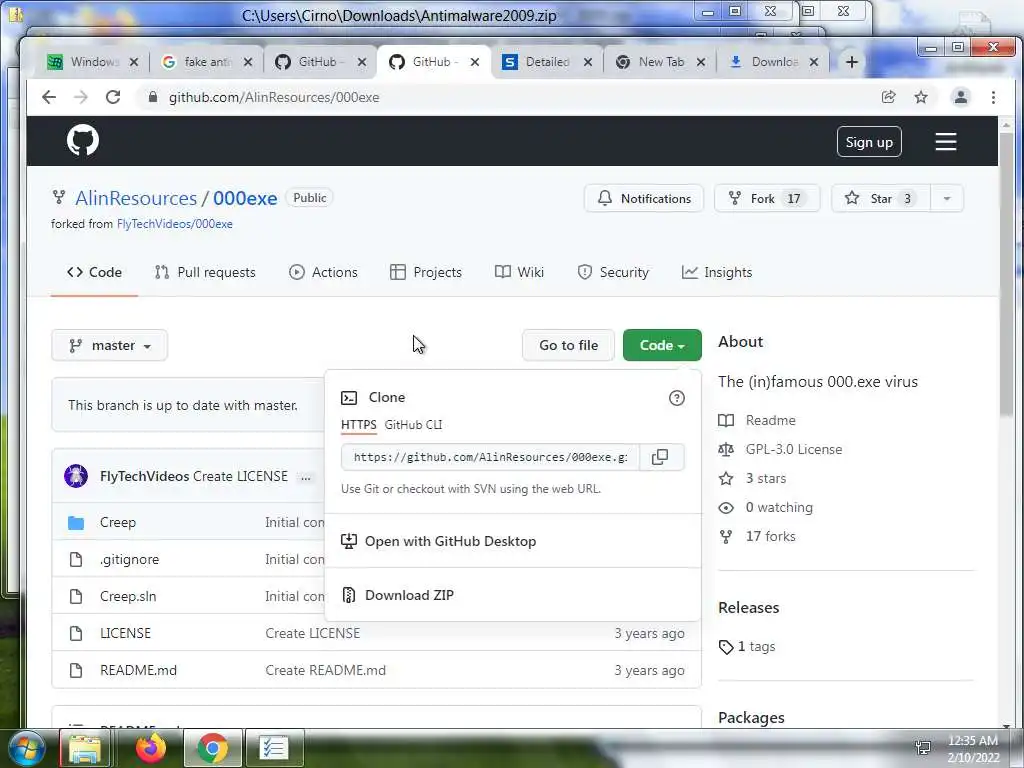Click Go to file button
The width and height of the screenshot is (1024, 768).
(568, 345)
